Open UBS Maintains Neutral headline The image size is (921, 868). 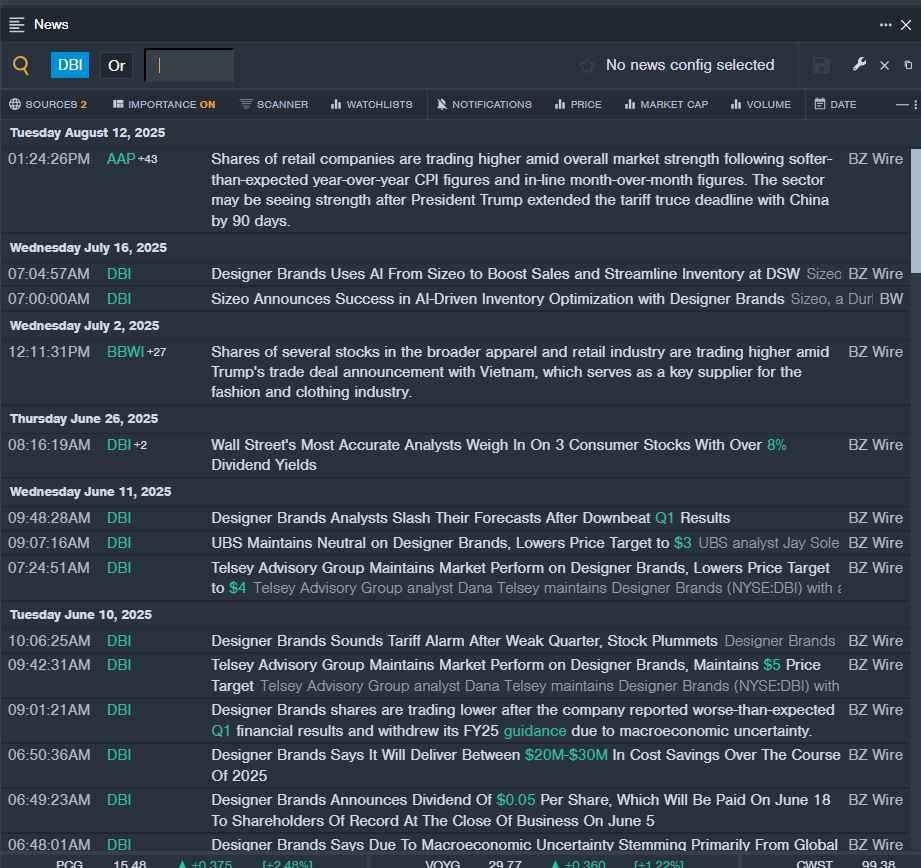[x=451, y=543]
